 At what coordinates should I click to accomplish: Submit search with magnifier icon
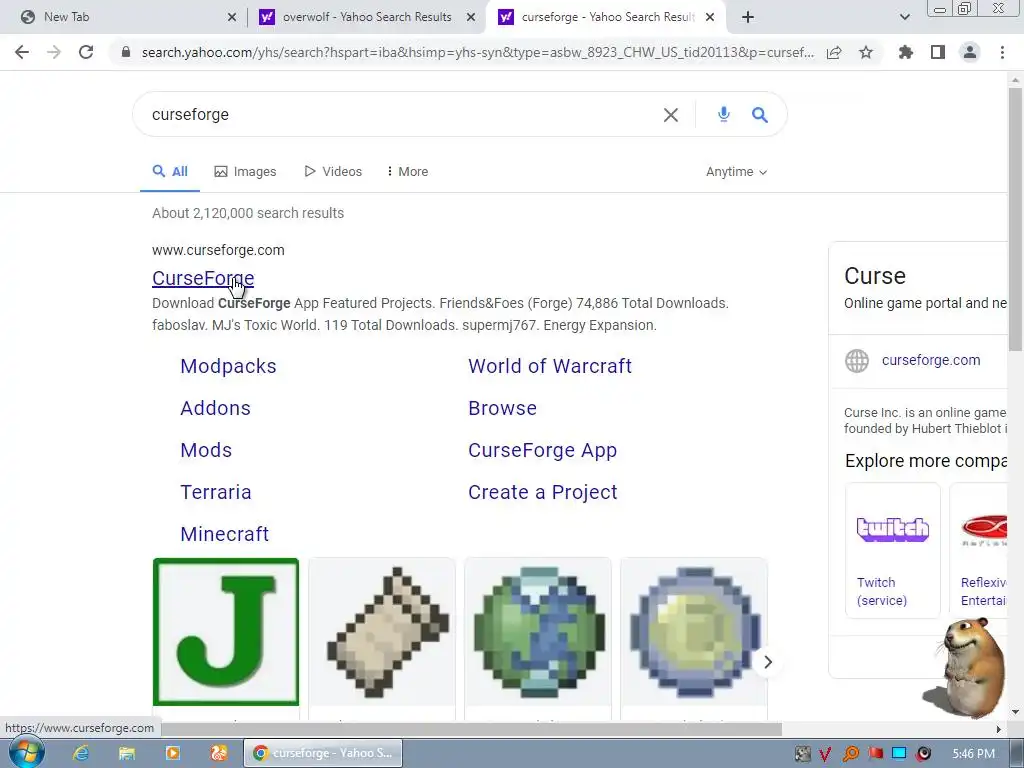point(760,115)
